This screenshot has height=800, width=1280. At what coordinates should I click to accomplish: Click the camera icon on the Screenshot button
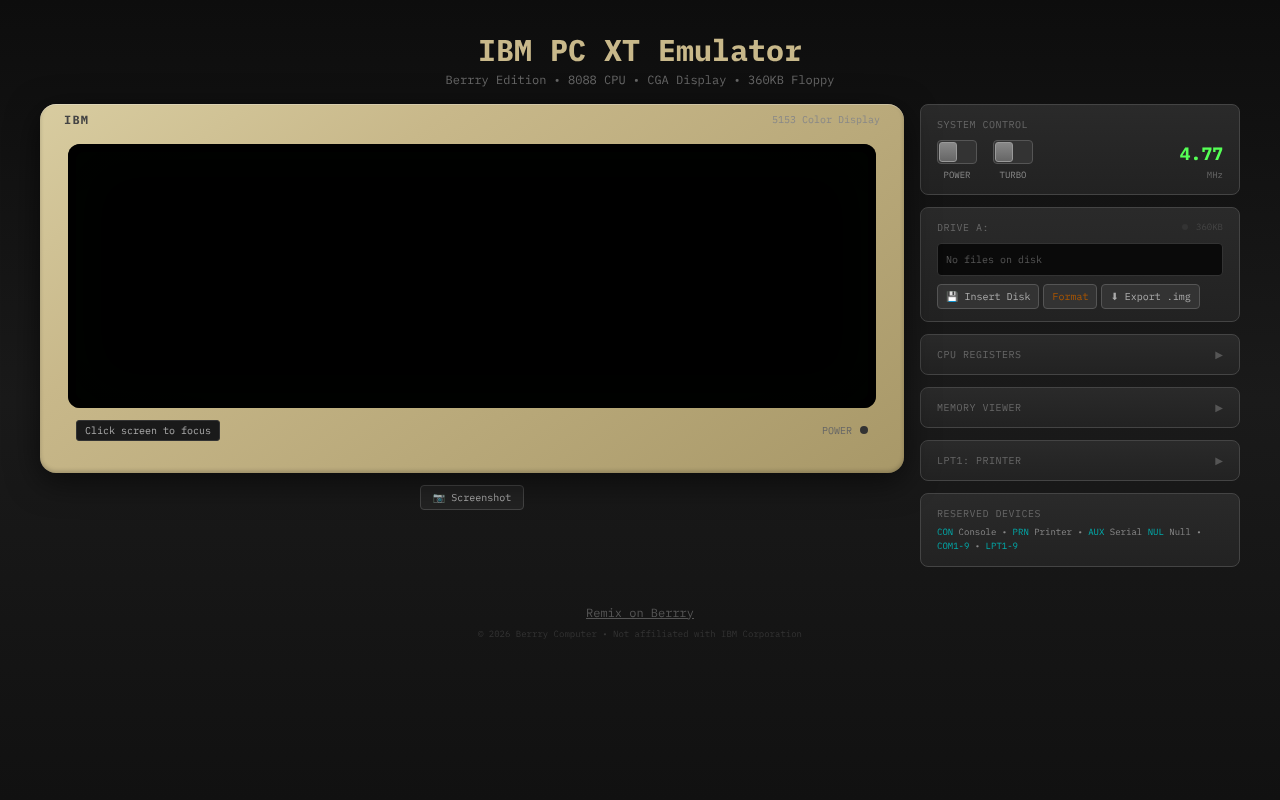pyautogui.click(x=438, y=497)
